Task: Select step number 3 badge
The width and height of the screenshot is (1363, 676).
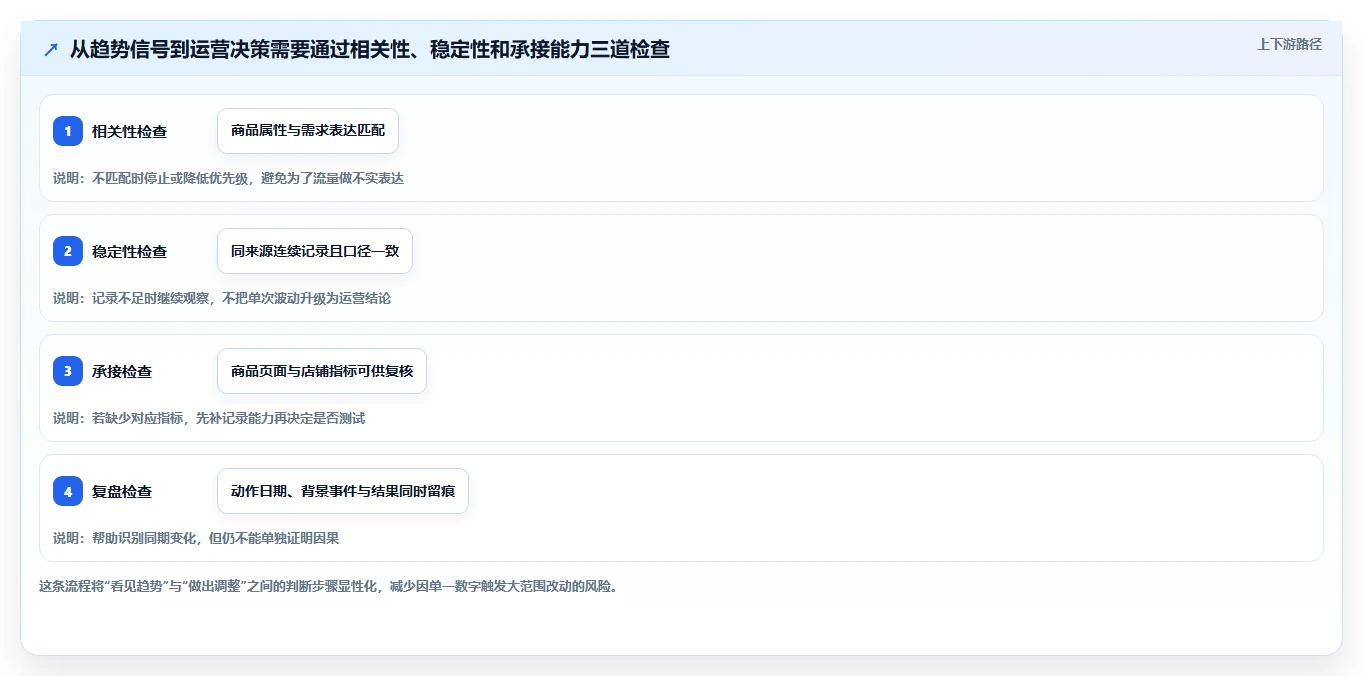Action: click(x=68, y=371)
